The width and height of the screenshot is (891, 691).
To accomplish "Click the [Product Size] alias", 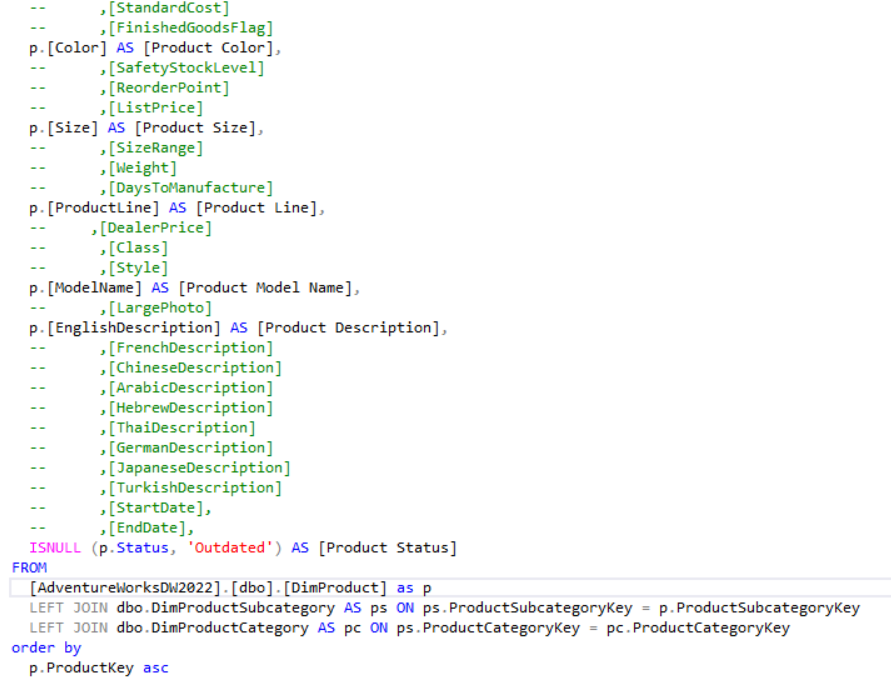I will pos(195,128).
